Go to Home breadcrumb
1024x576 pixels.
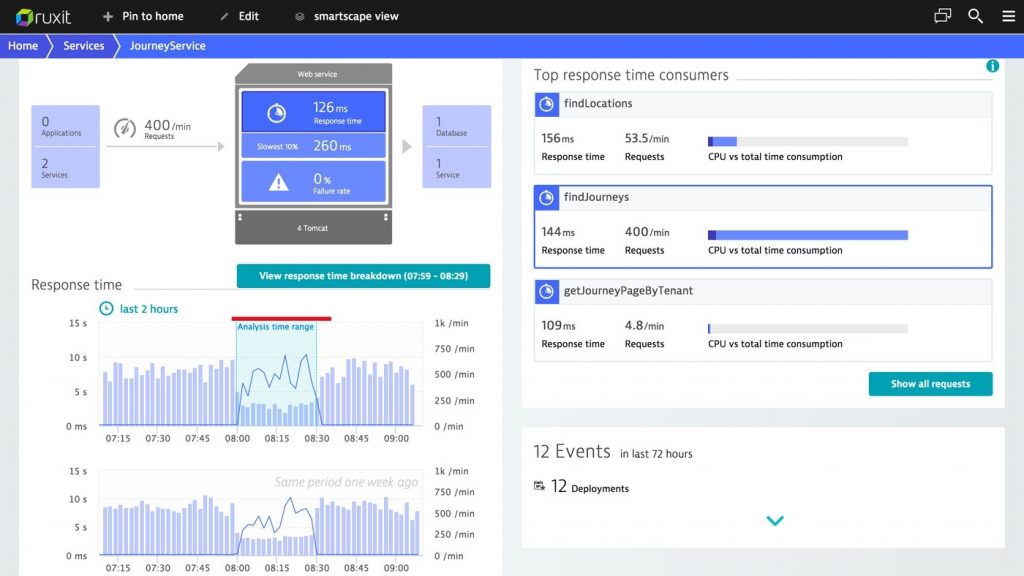[x=23, y=46]
